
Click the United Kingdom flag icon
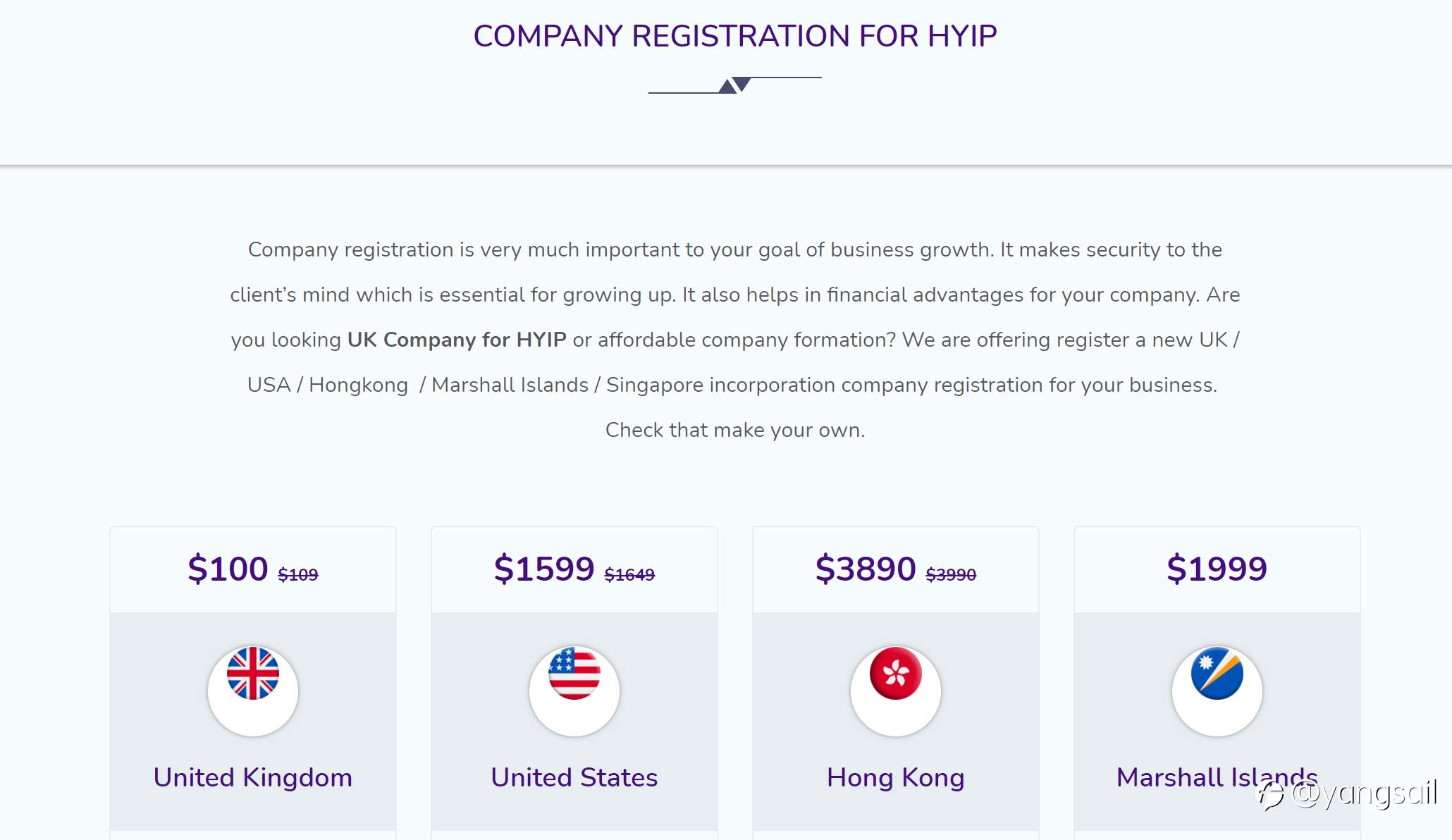tap(253, 674)
